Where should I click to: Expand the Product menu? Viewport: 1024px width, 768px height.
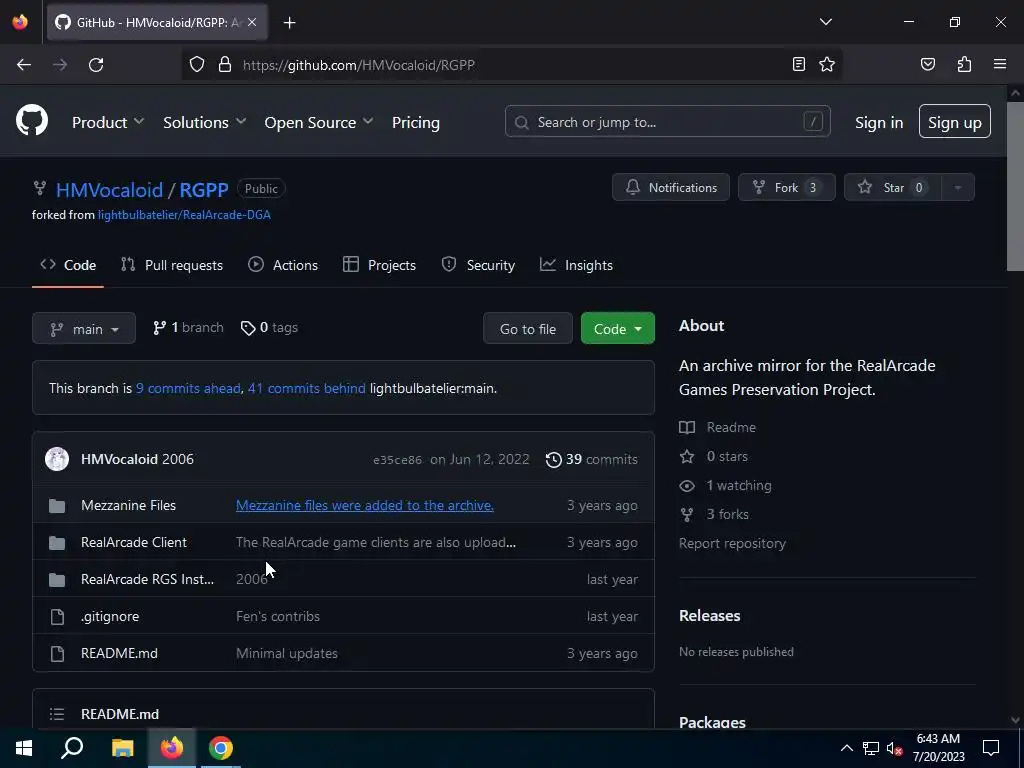tap(108, 122)
